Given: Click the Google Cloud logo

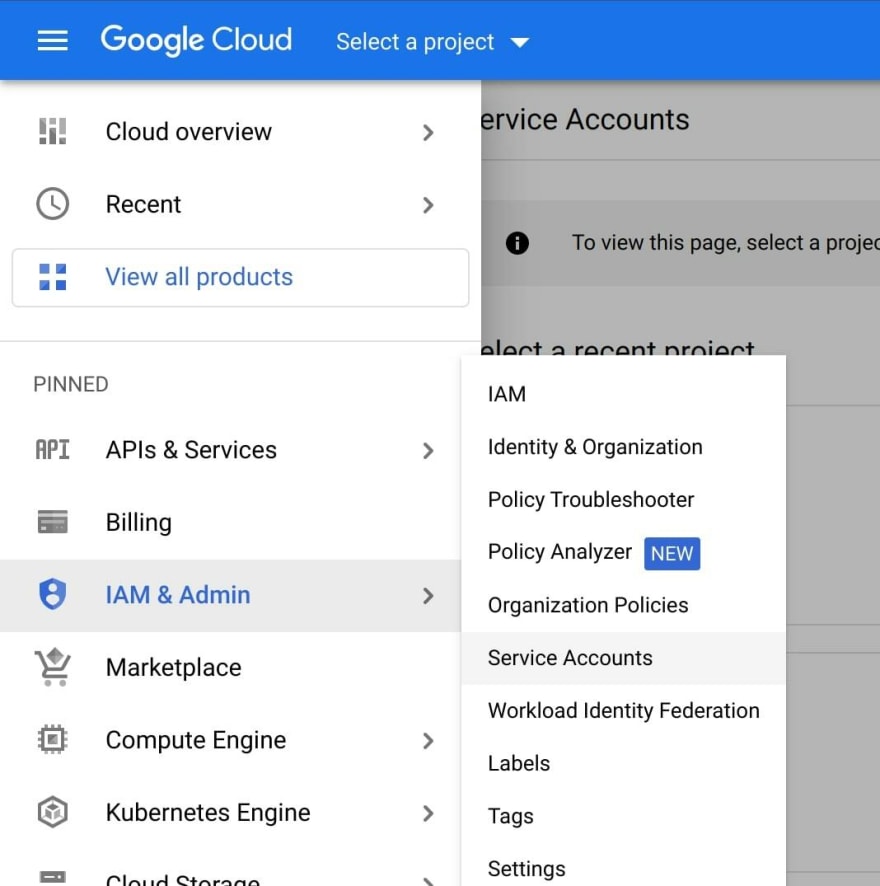Looking at the screenshot, I should tap(196, 40).
